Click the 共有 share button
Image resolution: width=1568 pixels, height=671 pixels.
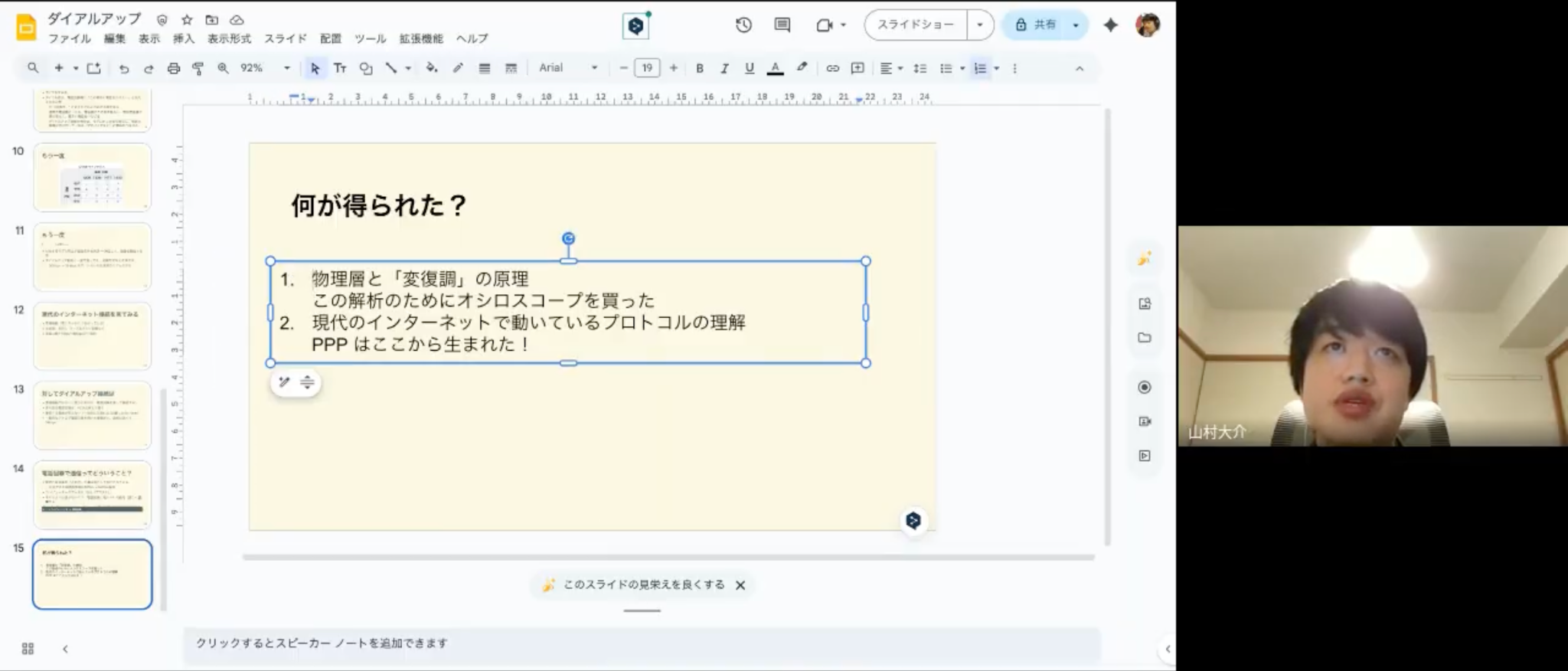point(1037,25)
